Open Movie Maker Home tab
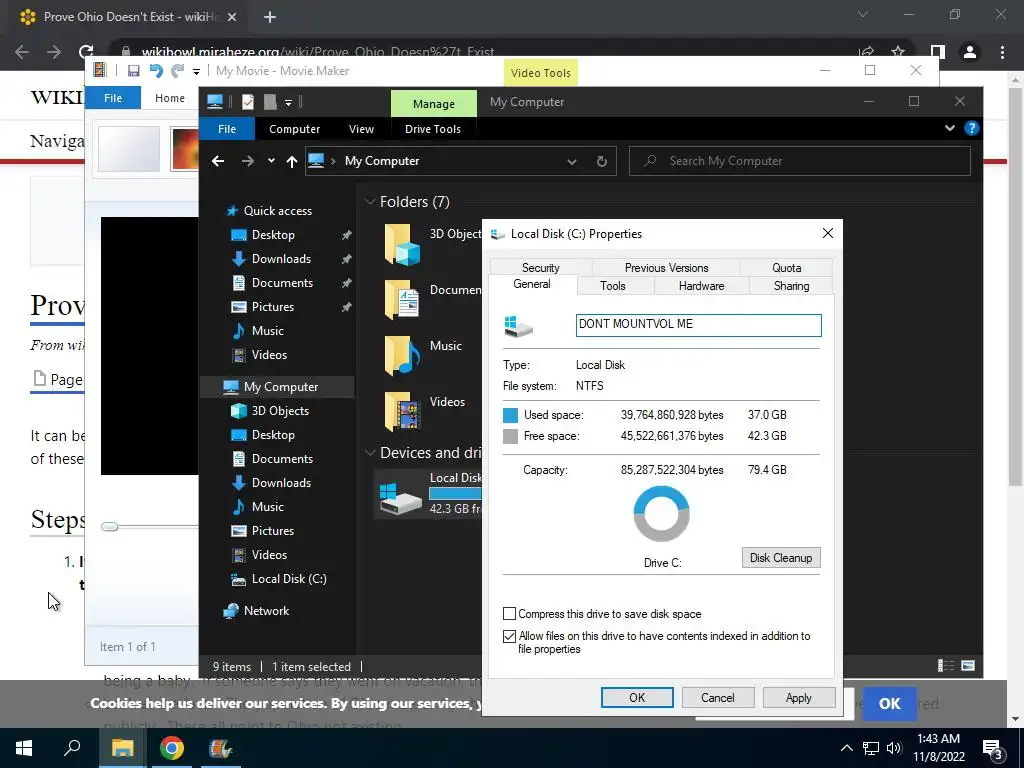The image size is (1024, 768). pyautogui.click(x=170, y=98)
